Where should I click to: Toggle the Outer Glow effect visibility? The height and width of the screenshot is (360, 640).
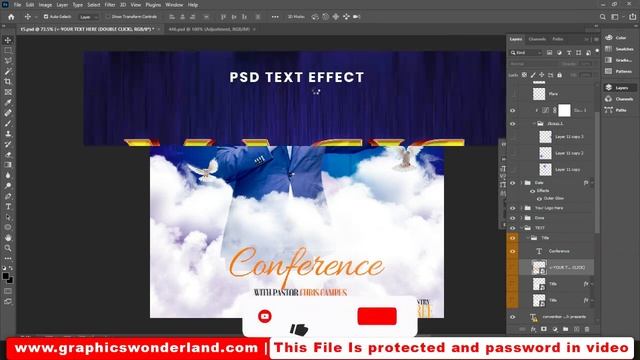click(539, 198)
